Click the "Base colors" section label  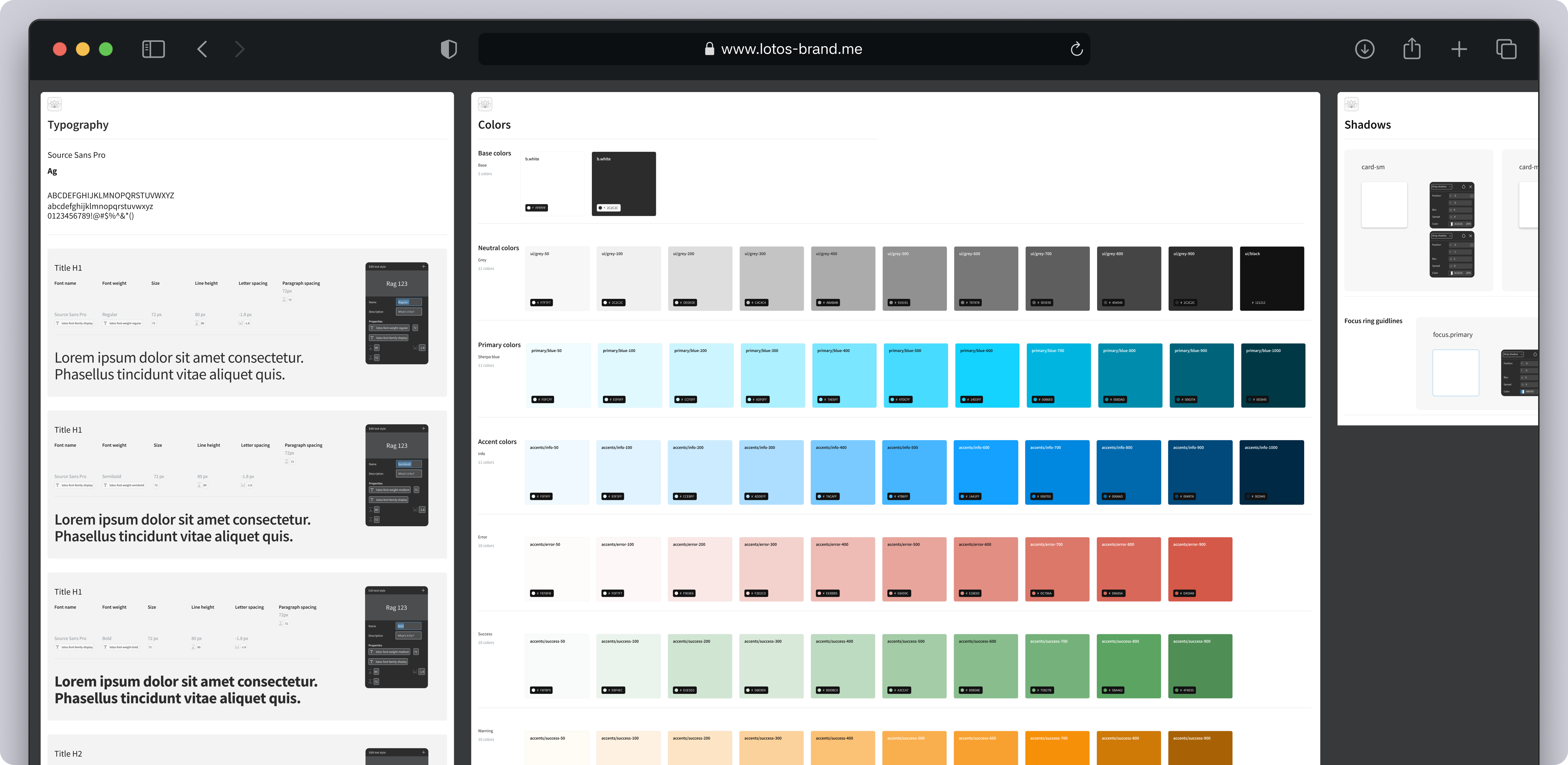pyautogui.click(x=494, y=153)
